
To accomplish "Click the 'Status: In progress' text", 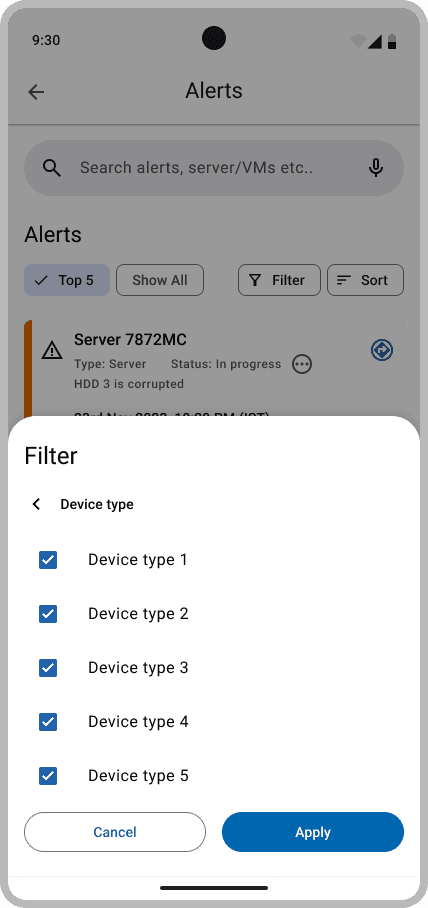I will (x=226, y=364).
